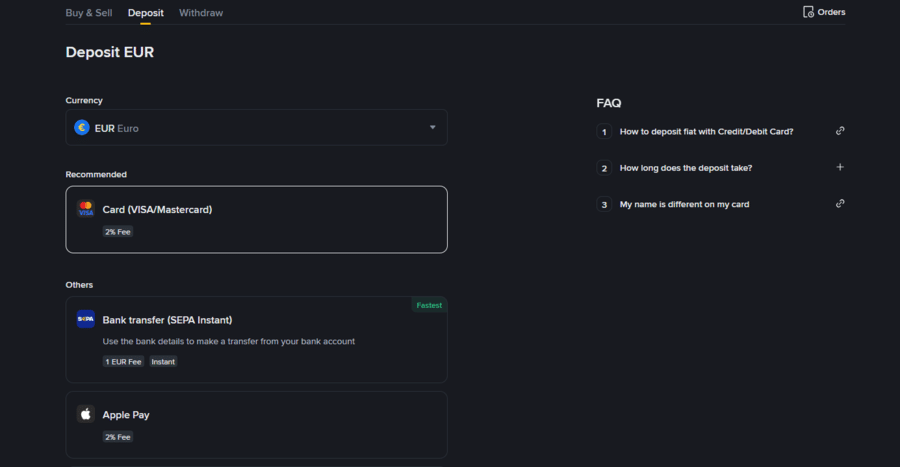
Task: Click the VISA/Mastercard logo icon
Action: [x=86, y=209]
